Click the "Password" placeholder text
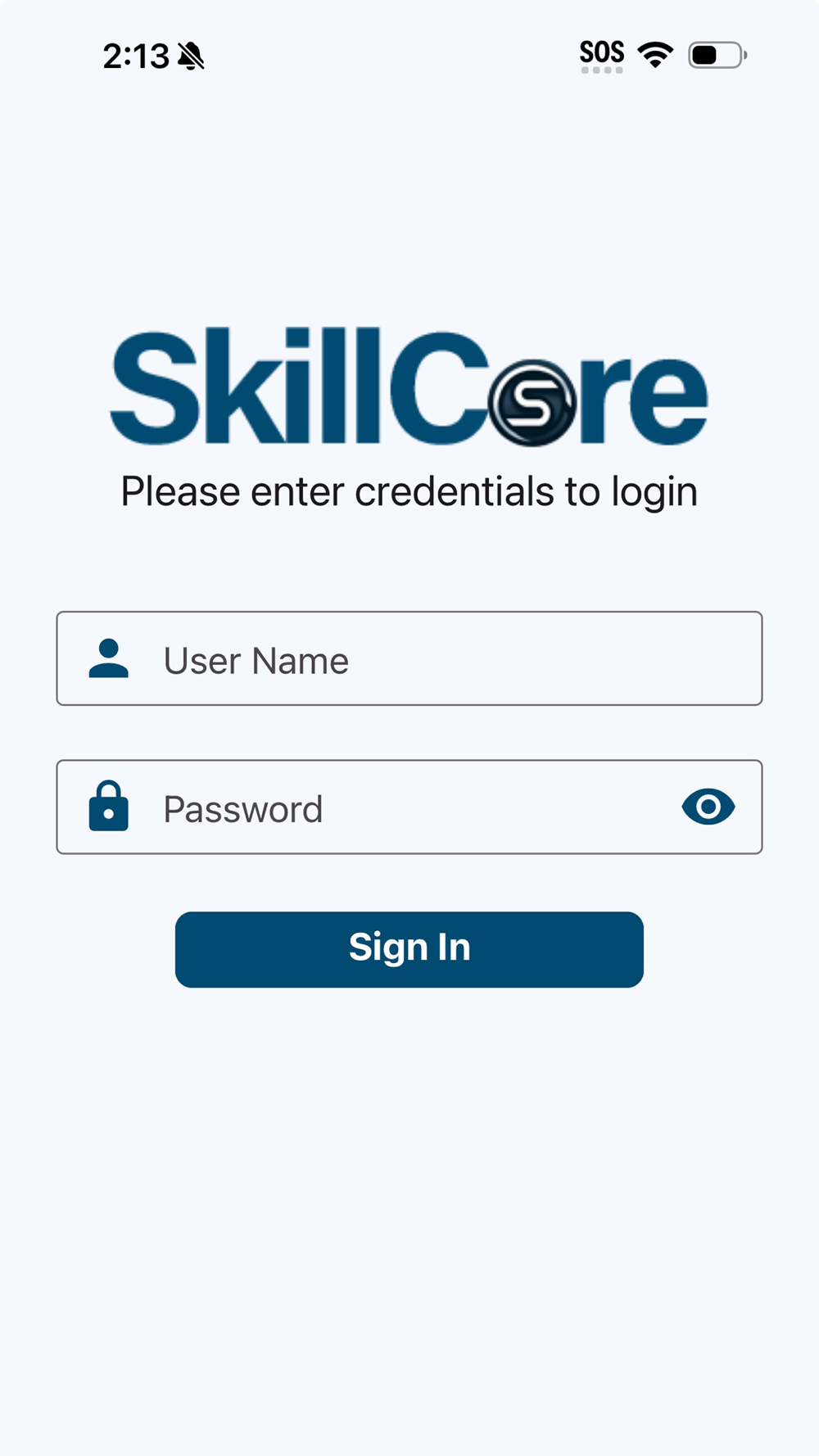819x1456 pixels. coord(243,809)
